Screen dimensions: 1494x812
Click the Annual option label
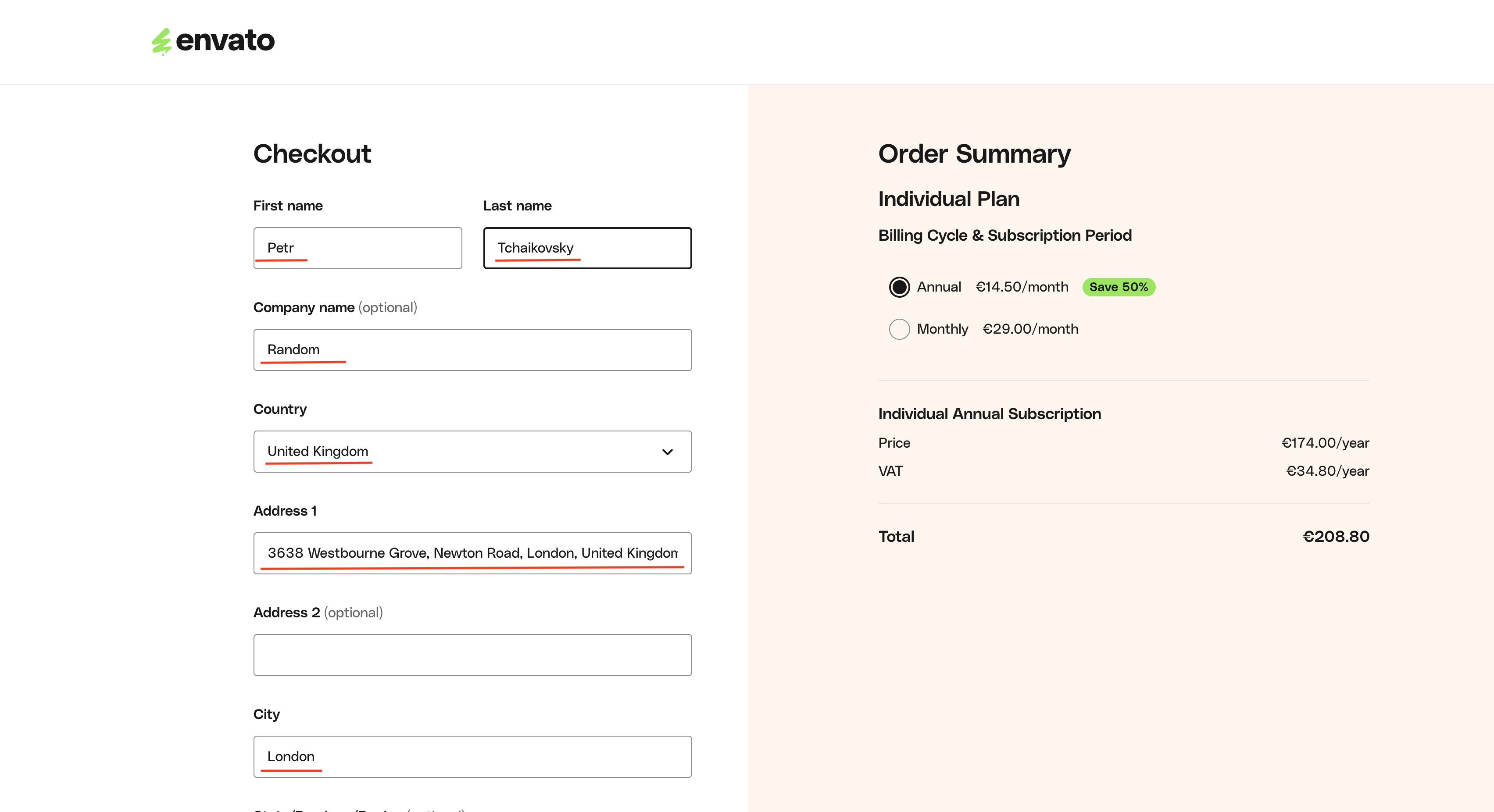point(939,287)
